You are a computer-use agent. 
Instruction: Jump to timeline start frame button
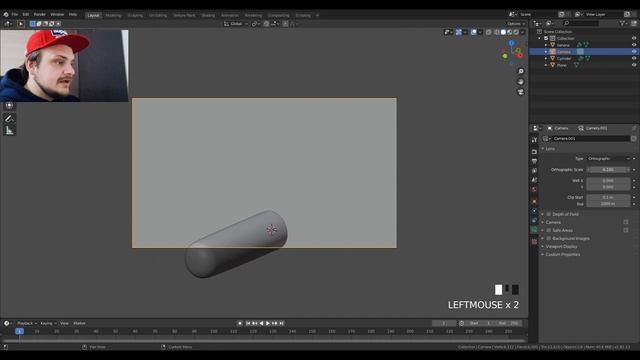tap(248, 323)
